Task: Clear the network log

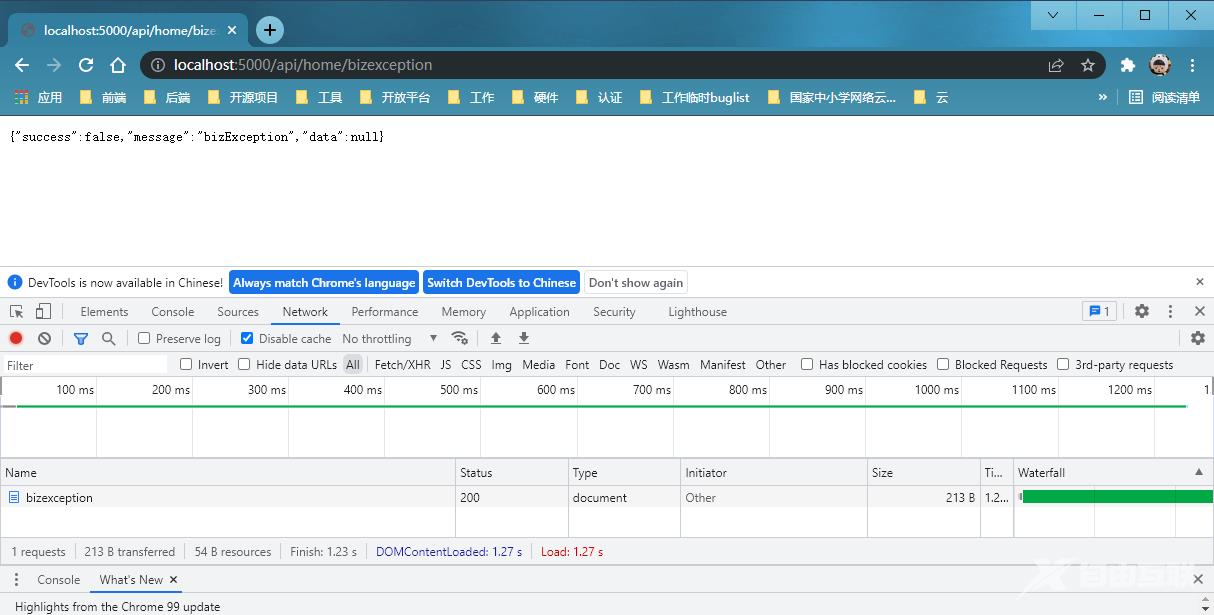Action: 44,339
